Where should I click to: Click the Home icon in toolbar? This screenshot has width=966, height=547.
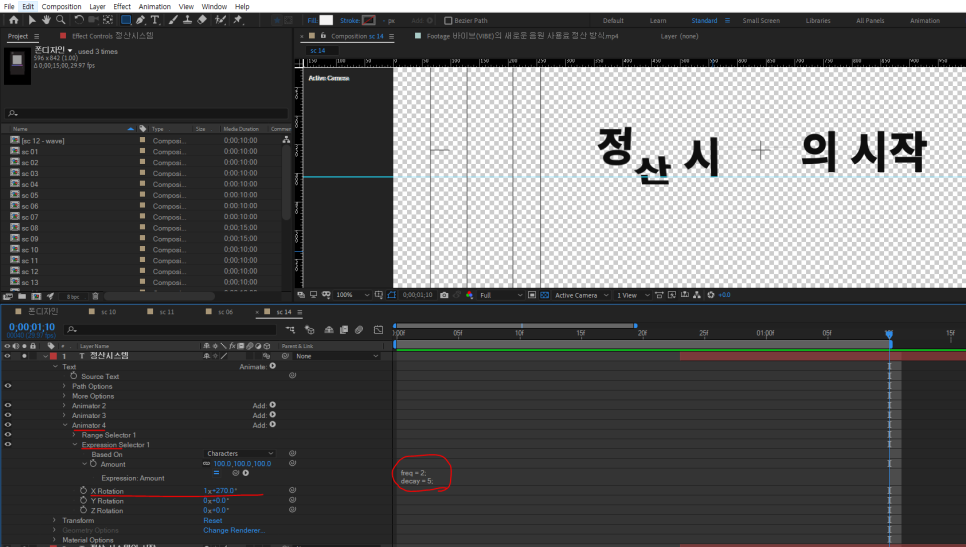pos(14,20)
